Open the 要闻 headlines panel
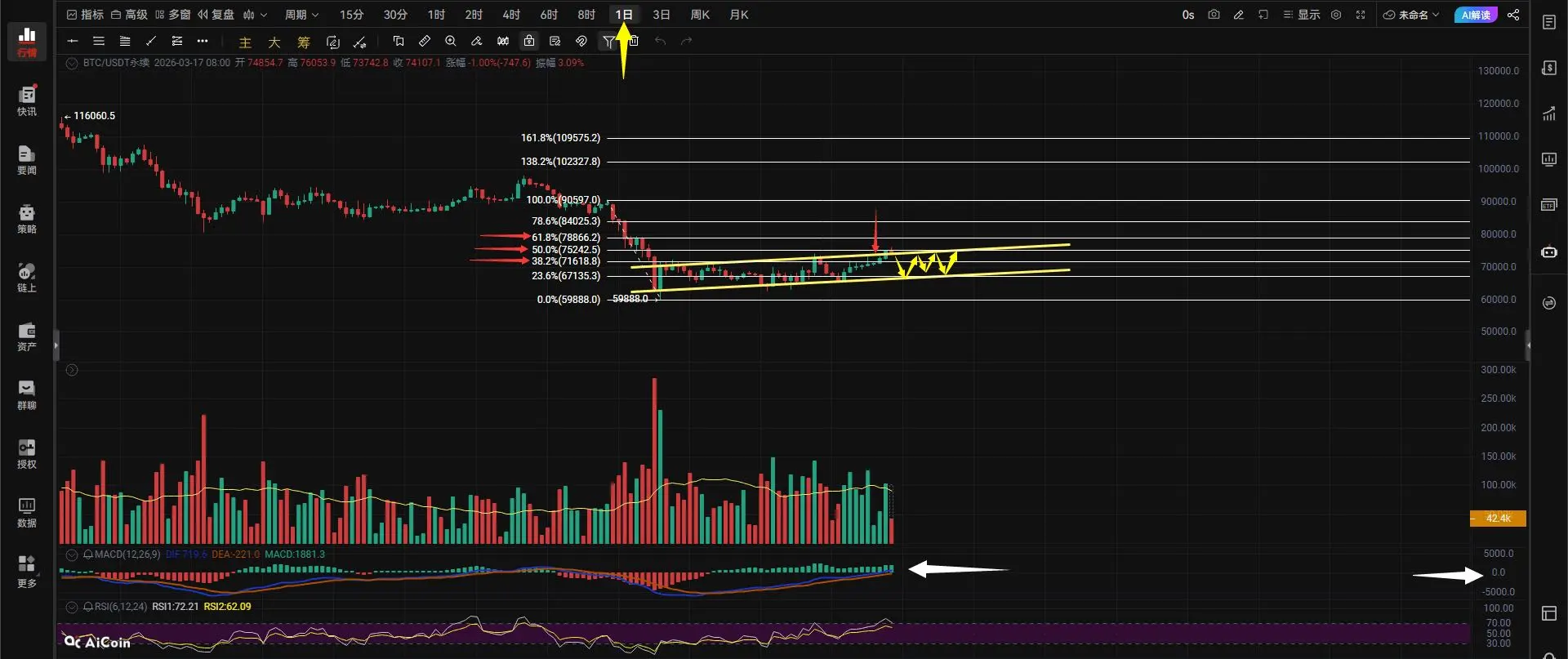 pos(27,159)
